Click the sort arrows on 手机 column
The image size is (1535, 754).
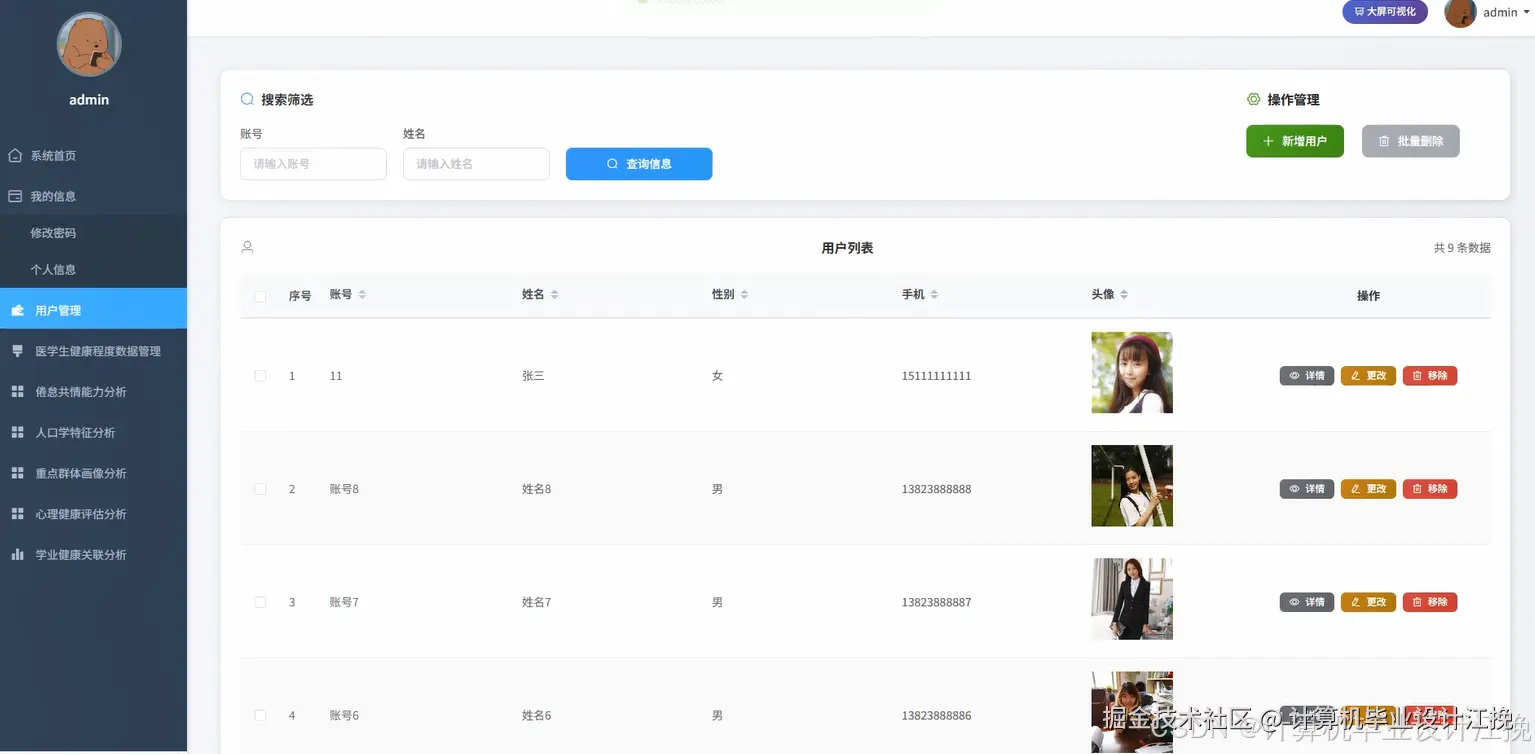point(934,295)
